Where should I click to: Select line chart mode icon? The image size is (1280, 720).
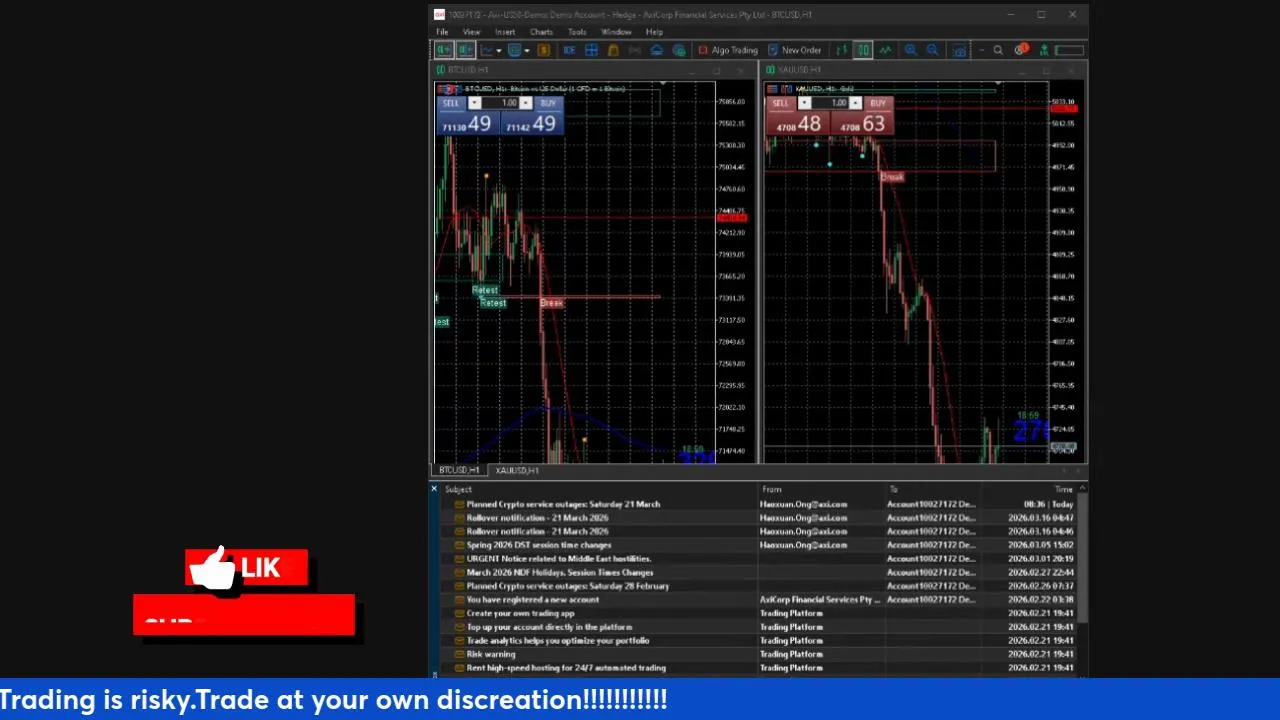tap(885, 50)
